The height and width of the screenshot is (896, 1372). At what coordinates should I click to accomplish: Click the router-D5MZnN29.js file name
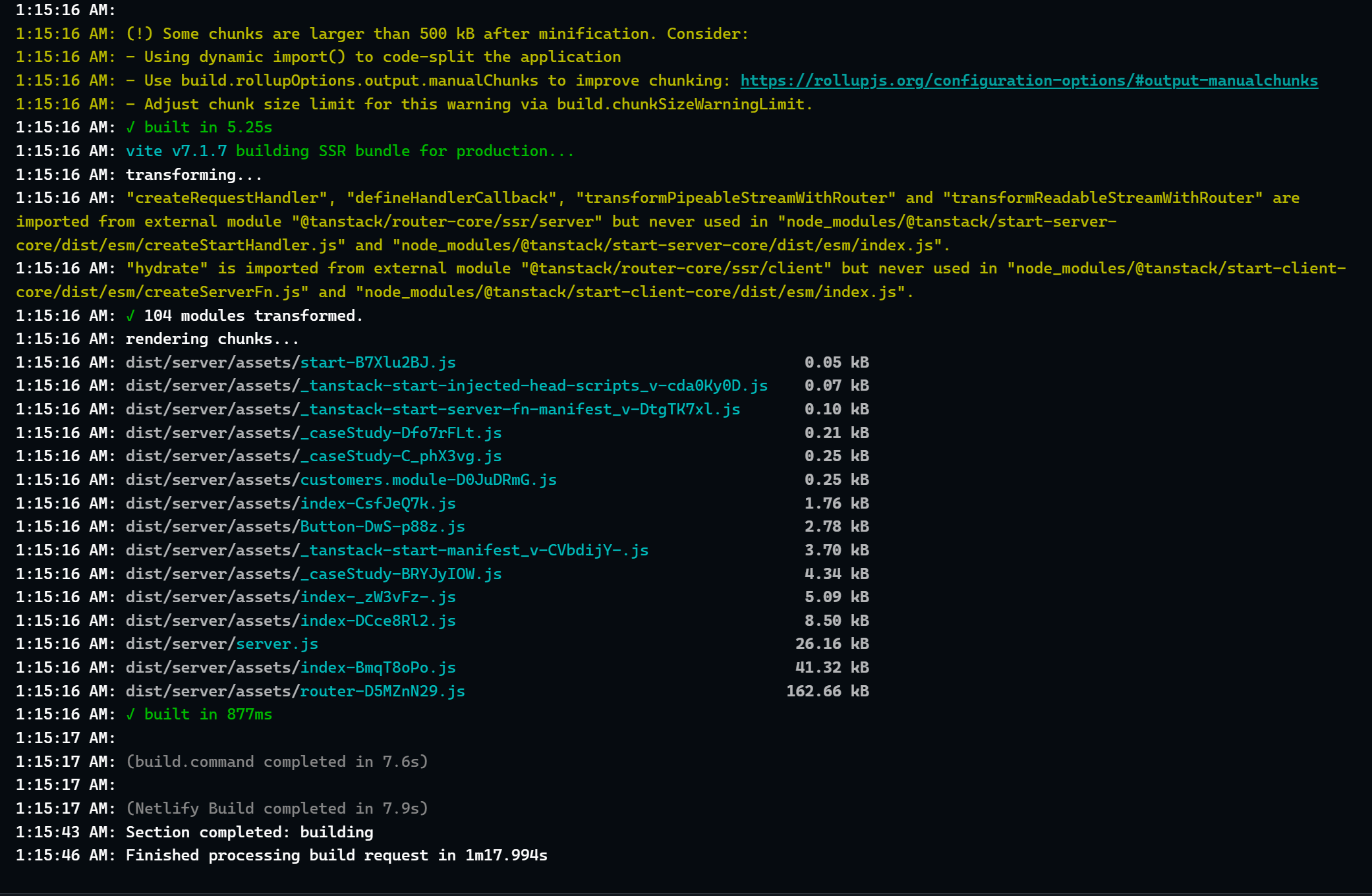pyautogui.click(x=382, y=691)
